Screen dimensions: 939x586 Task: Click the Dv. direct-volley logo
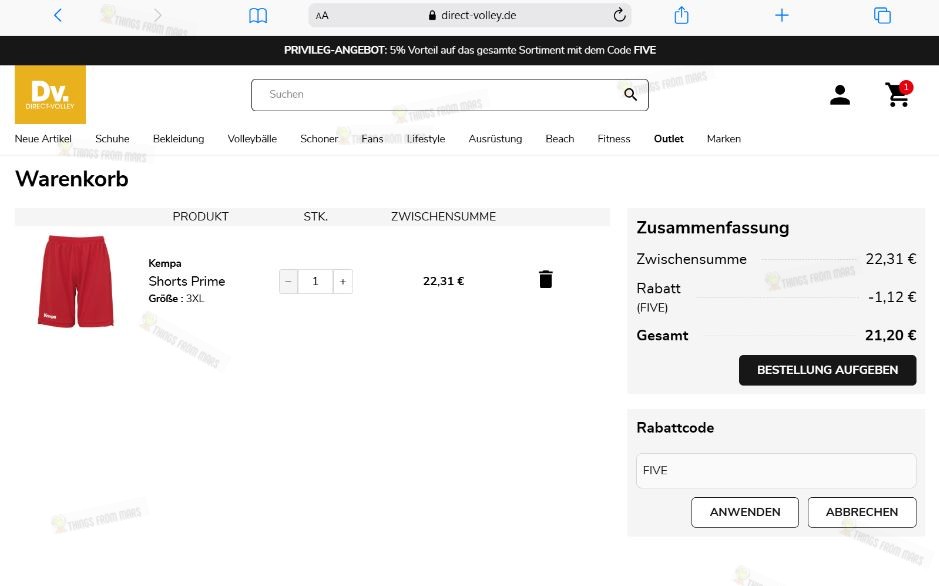(x=48, y=93)
